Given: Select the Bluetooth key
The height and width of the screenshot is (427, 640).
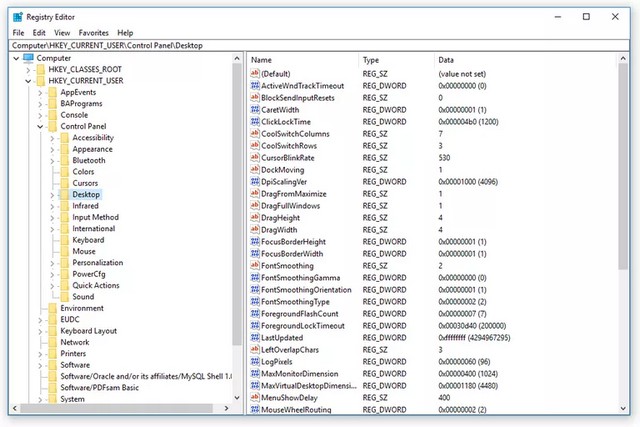Looking at the screenshot, I should pos(89,160).
